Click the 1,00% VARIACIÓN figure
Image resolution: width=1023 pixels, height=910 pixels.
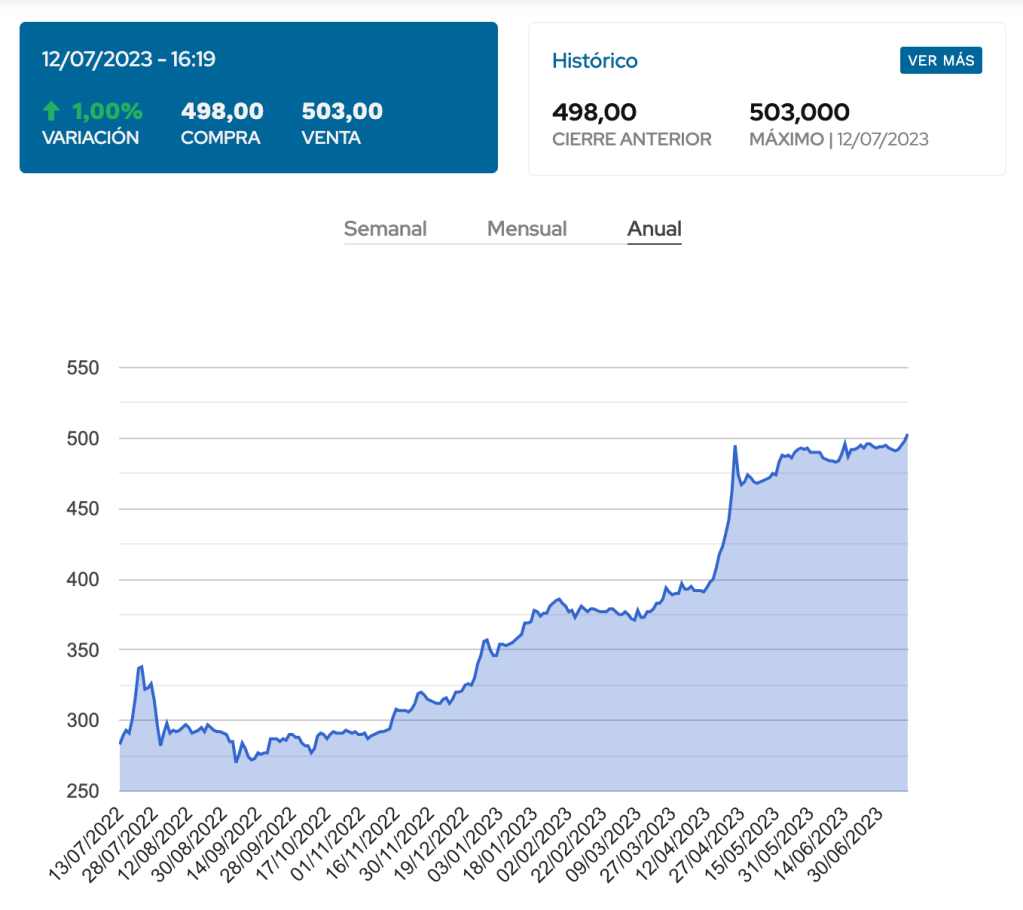(106, 111)
